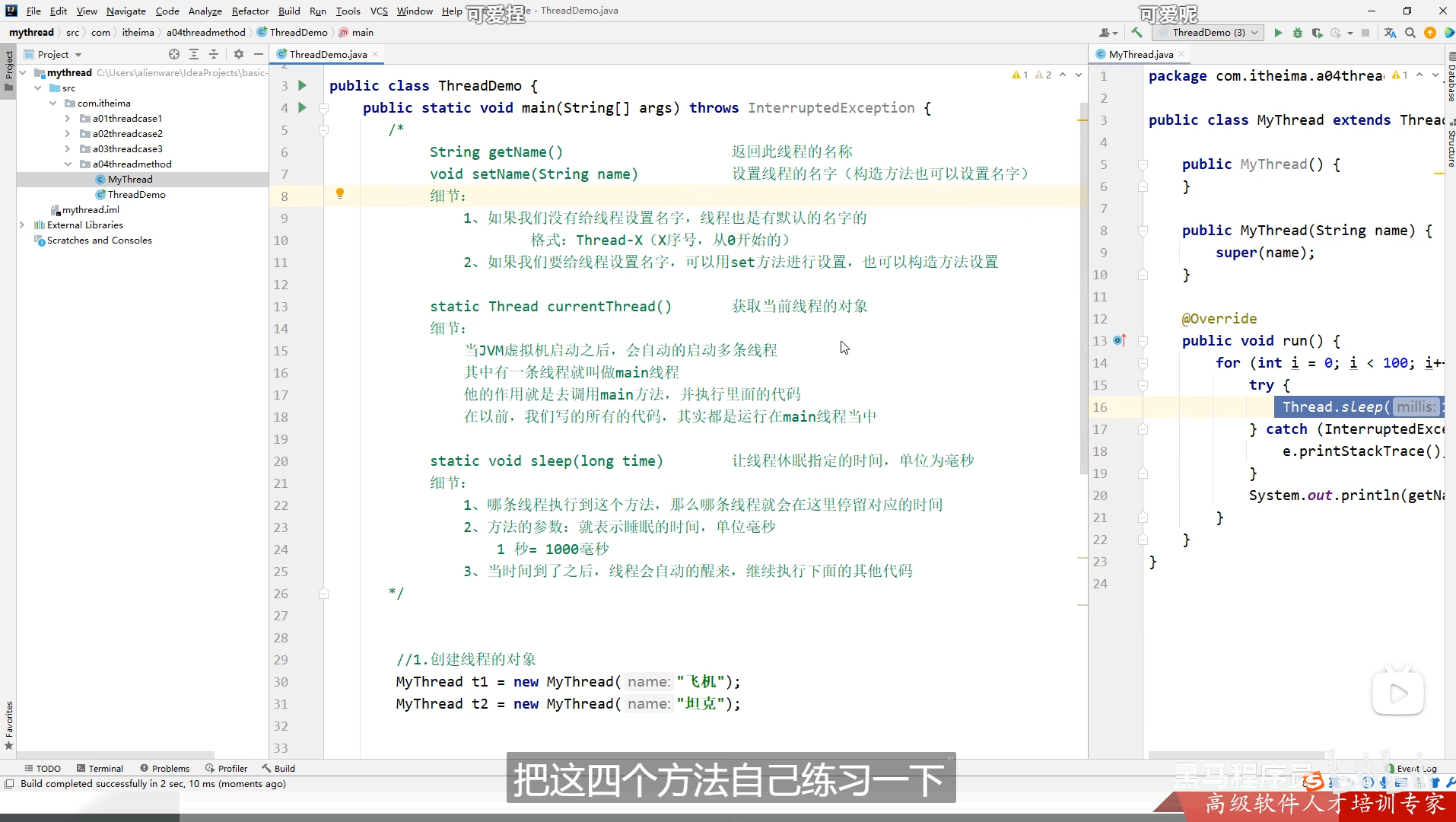Toggle the Favorites tool window side tab
This screenshot has width=1456, height=822.
pyautogui.click(x=8, y=725)
